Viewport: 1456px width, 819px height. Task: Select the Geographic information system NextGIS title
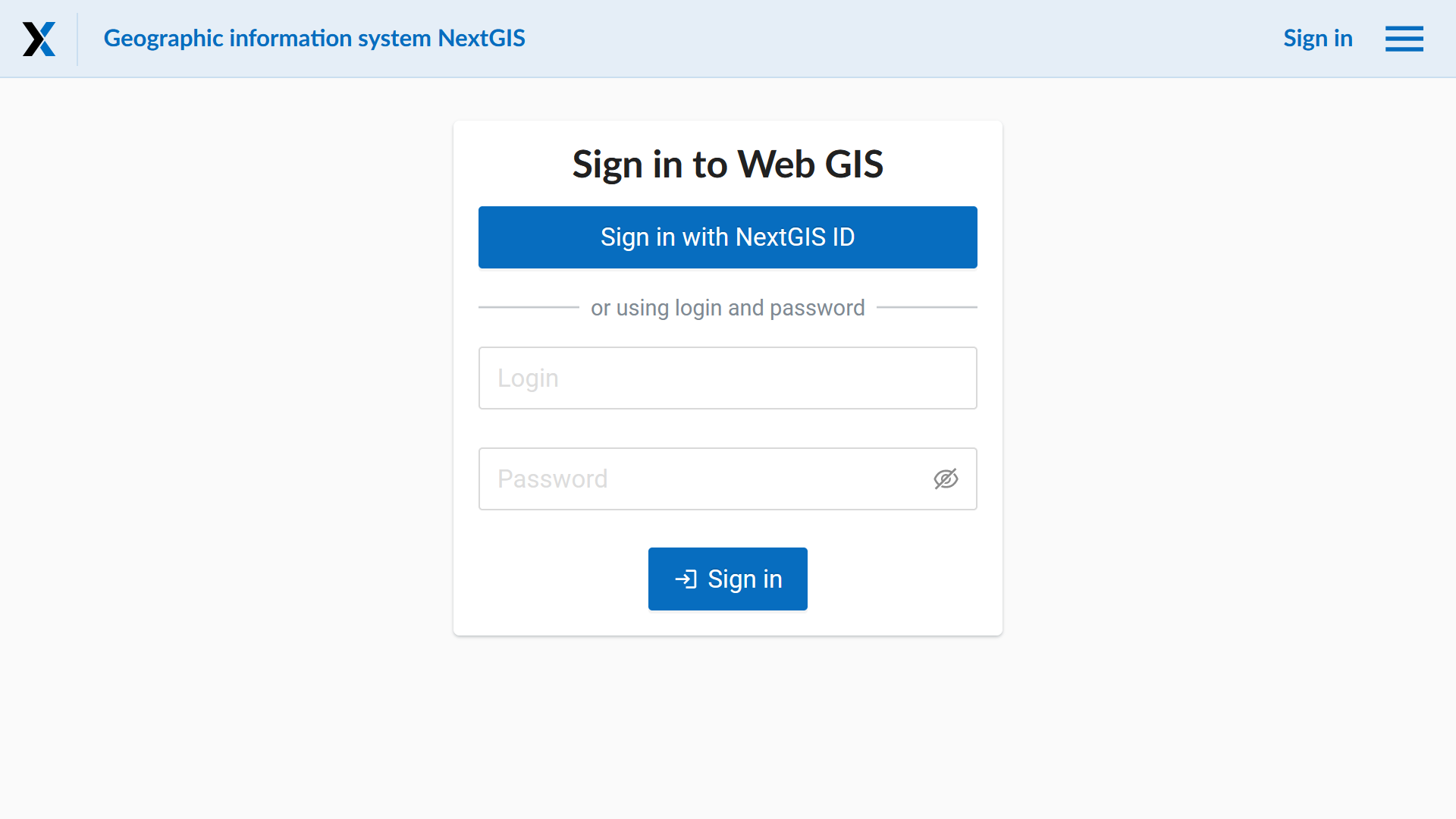315,39
